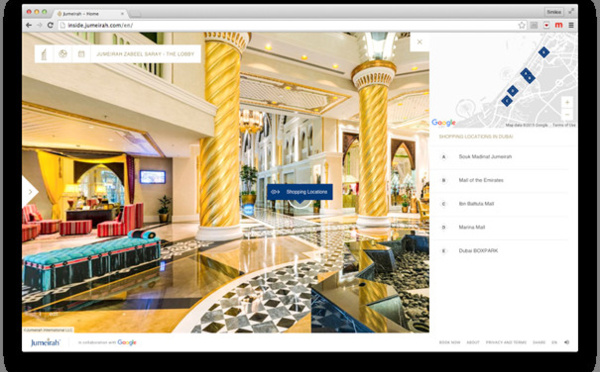
Task: Click the A letter badge beside Souk Madinat
Action: (443, 157)
